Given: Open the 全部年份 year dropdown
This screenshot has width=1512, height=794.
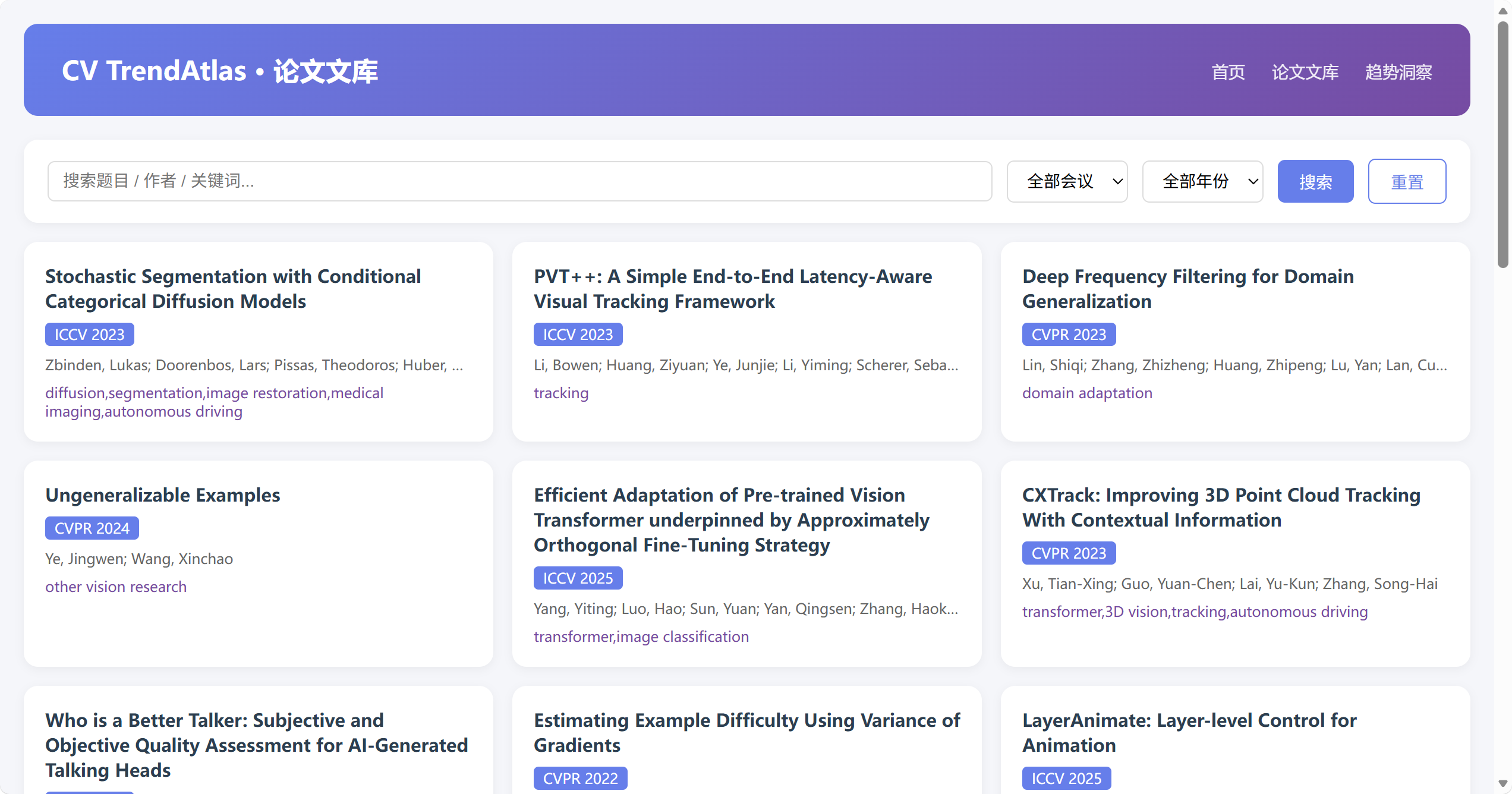Looking at the screenshot, I should tap(1202, 181).
